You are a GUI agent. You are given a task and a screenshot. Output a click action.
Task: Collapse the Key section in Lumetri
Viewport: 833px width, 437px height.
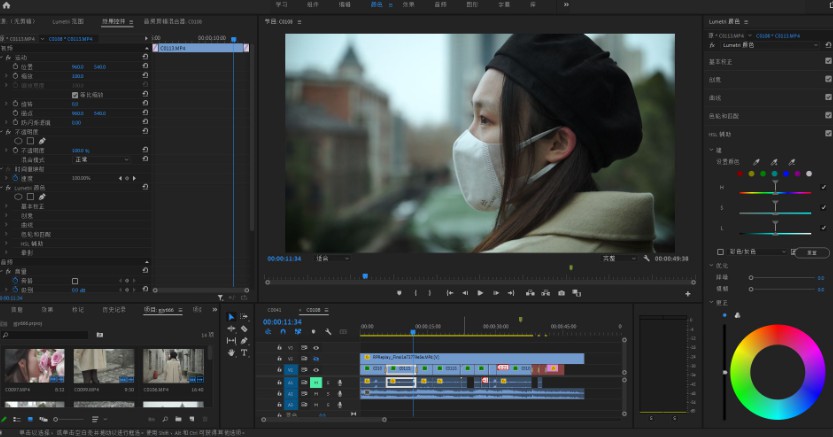[712, 150]
